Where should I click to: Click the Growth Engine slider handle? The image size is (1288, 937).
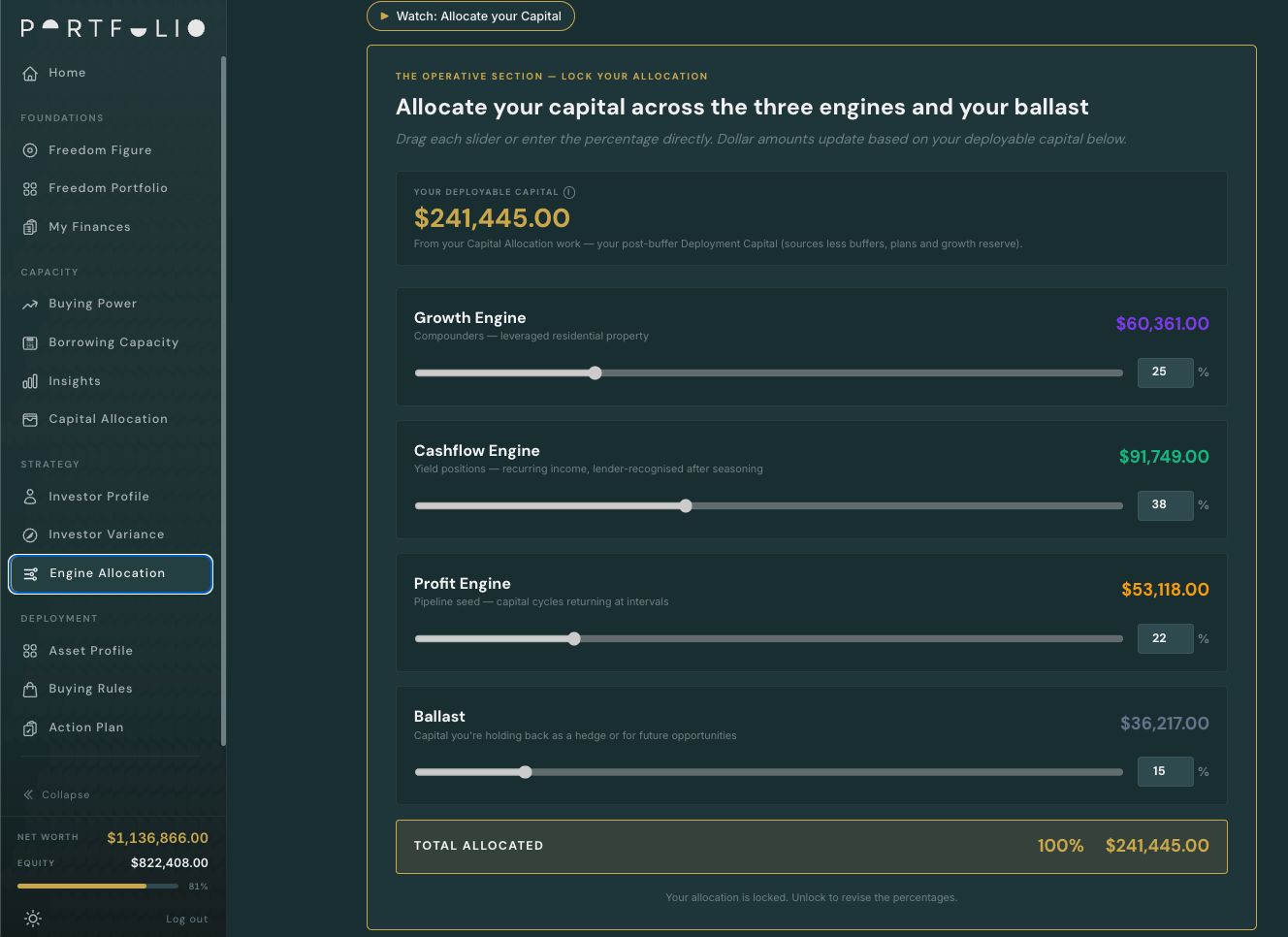[596, 372]
